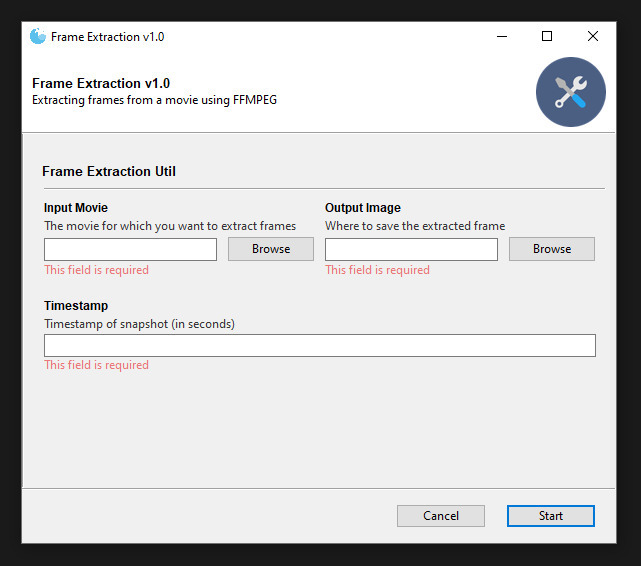Screen dimensions: 641x566
Task: Cancel the frame extraction dialog
Action: pos(440,516)
